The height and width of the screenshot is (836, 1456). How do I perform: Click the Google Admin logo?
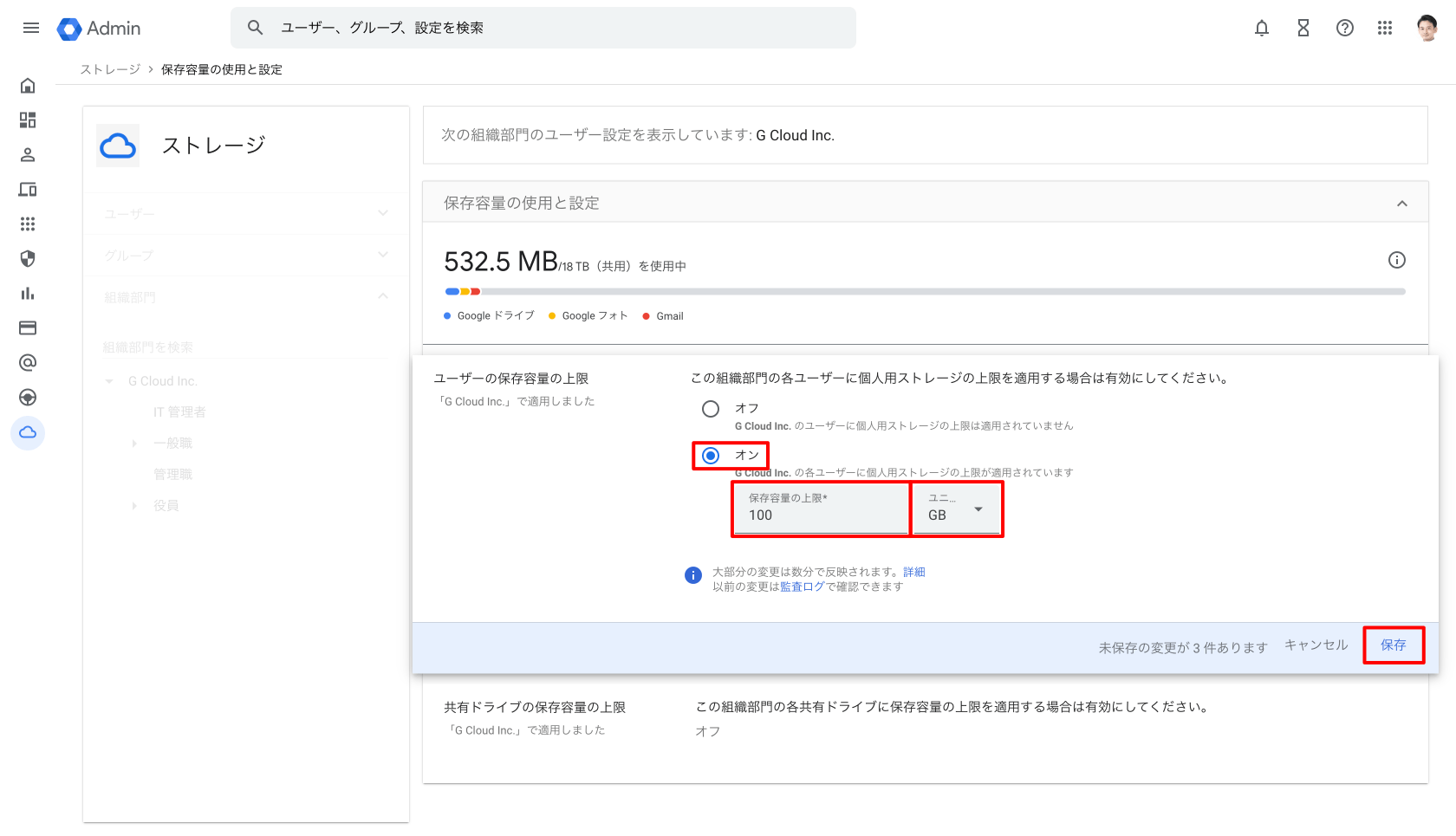[x=99, y=29]
